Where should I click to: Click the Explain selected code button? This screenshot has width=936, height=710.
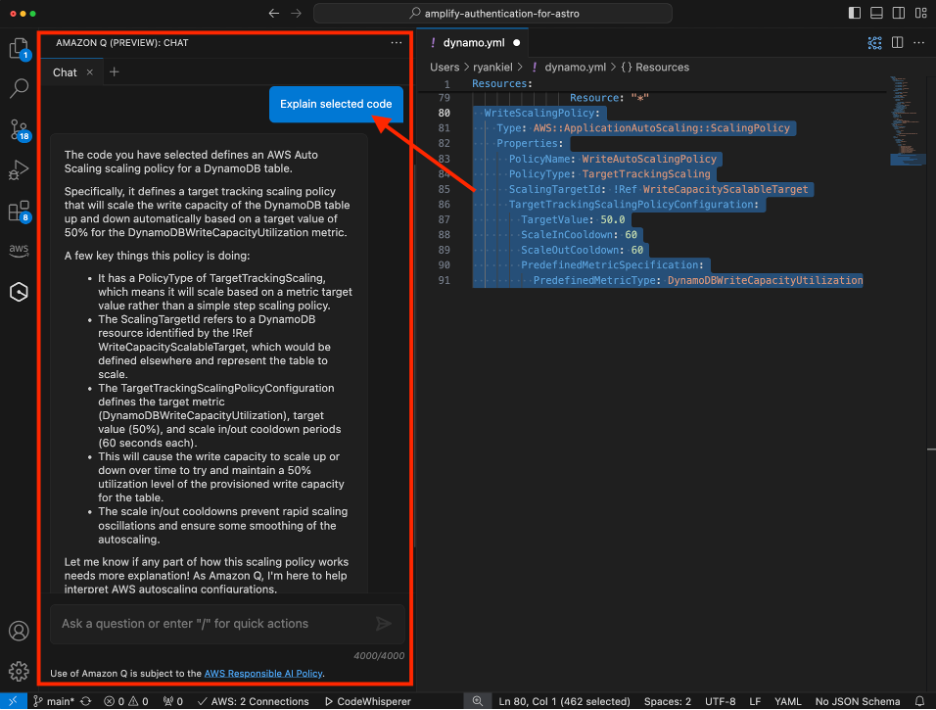(x=336, y=104)
